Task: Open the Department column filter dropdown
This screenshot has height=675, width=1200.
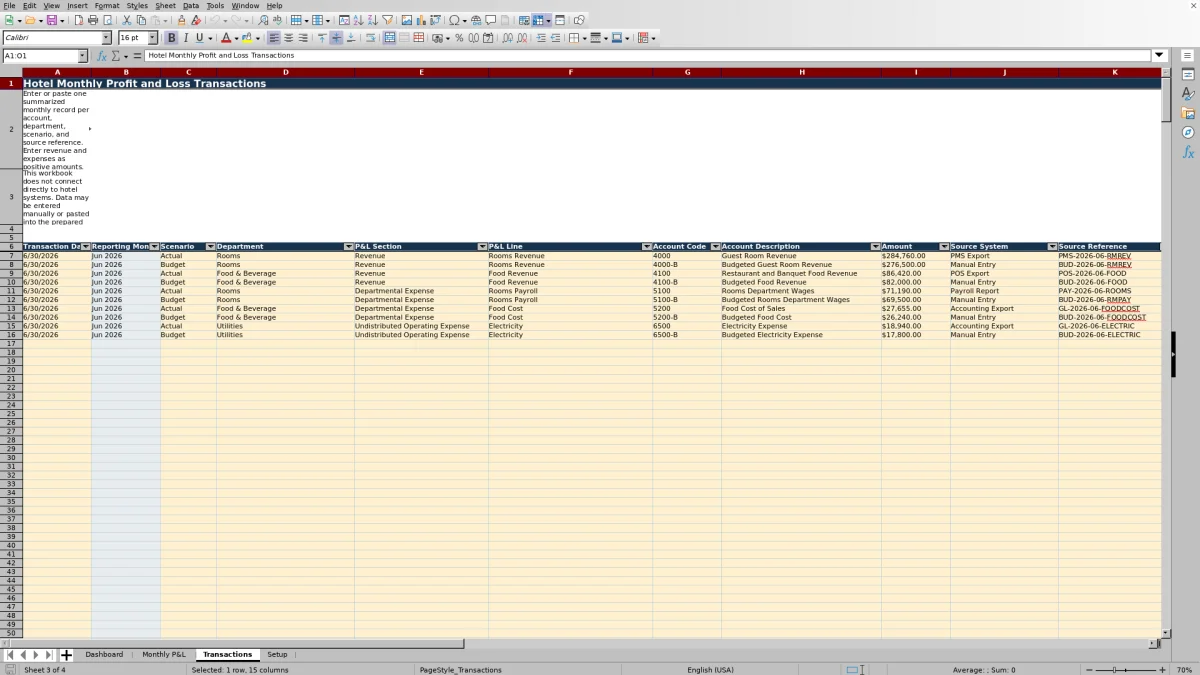Action: pos(348,246)
